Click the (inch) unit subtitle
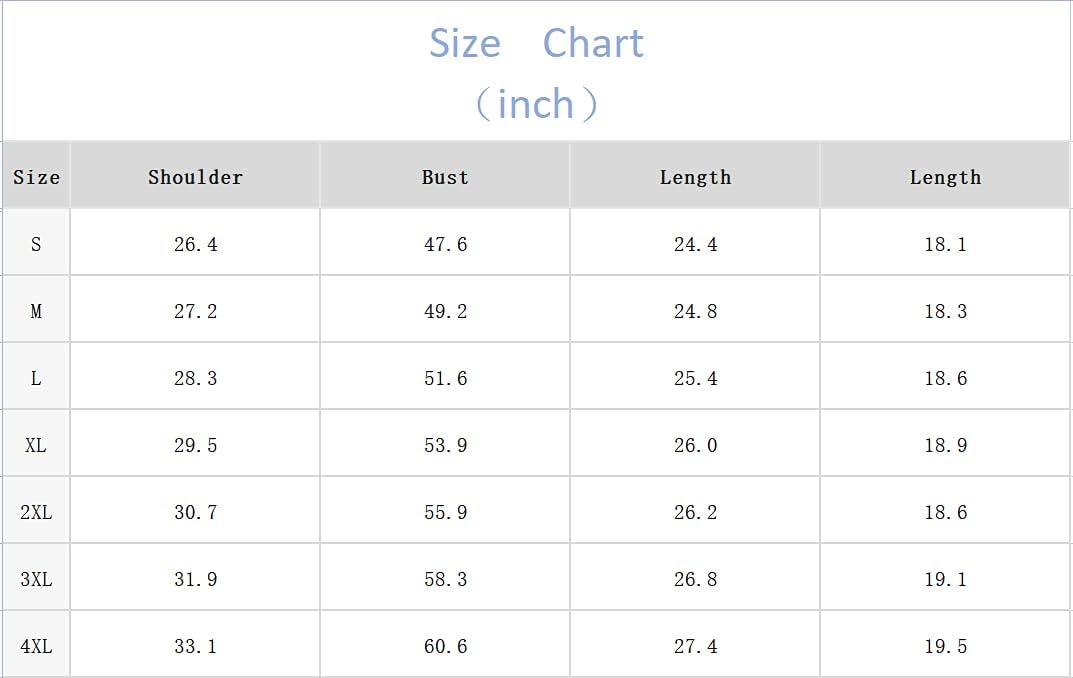1073x678 pixels. point(536,104)
